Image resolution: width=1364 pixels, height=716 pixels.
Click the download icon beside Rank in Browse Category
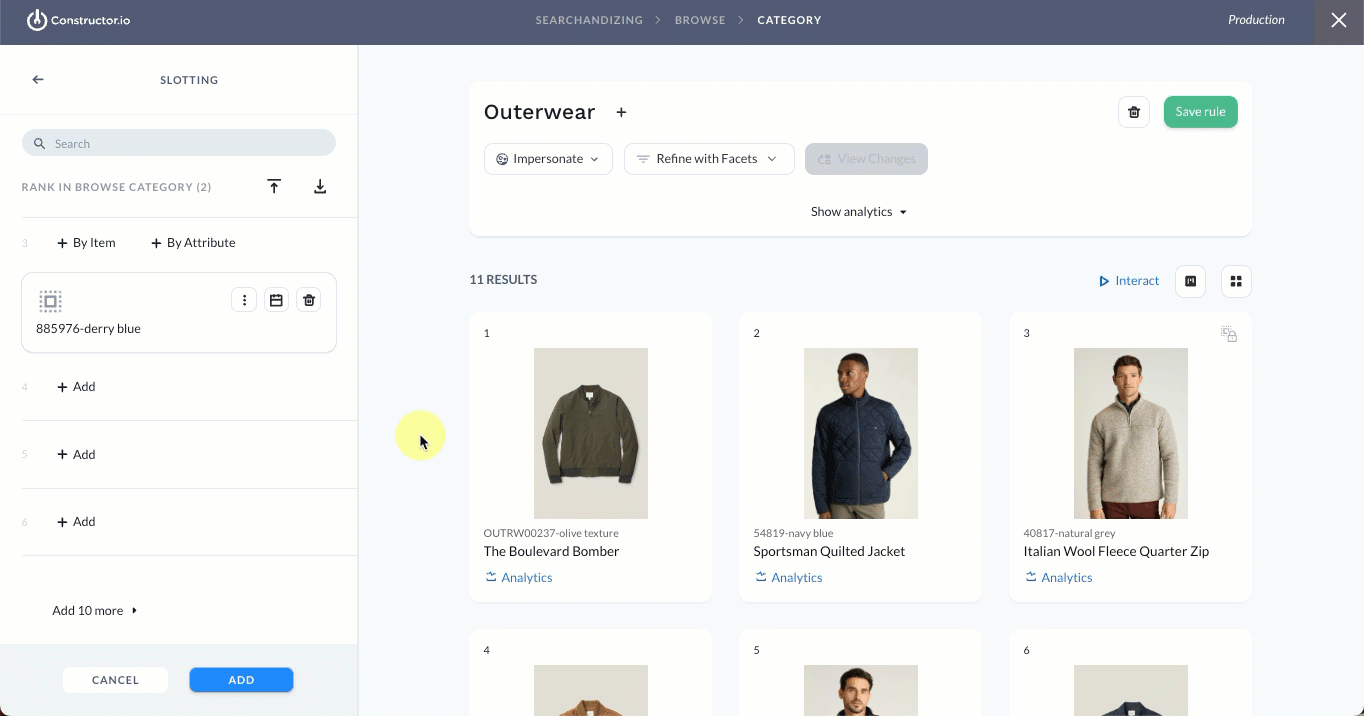click(320, 187)
